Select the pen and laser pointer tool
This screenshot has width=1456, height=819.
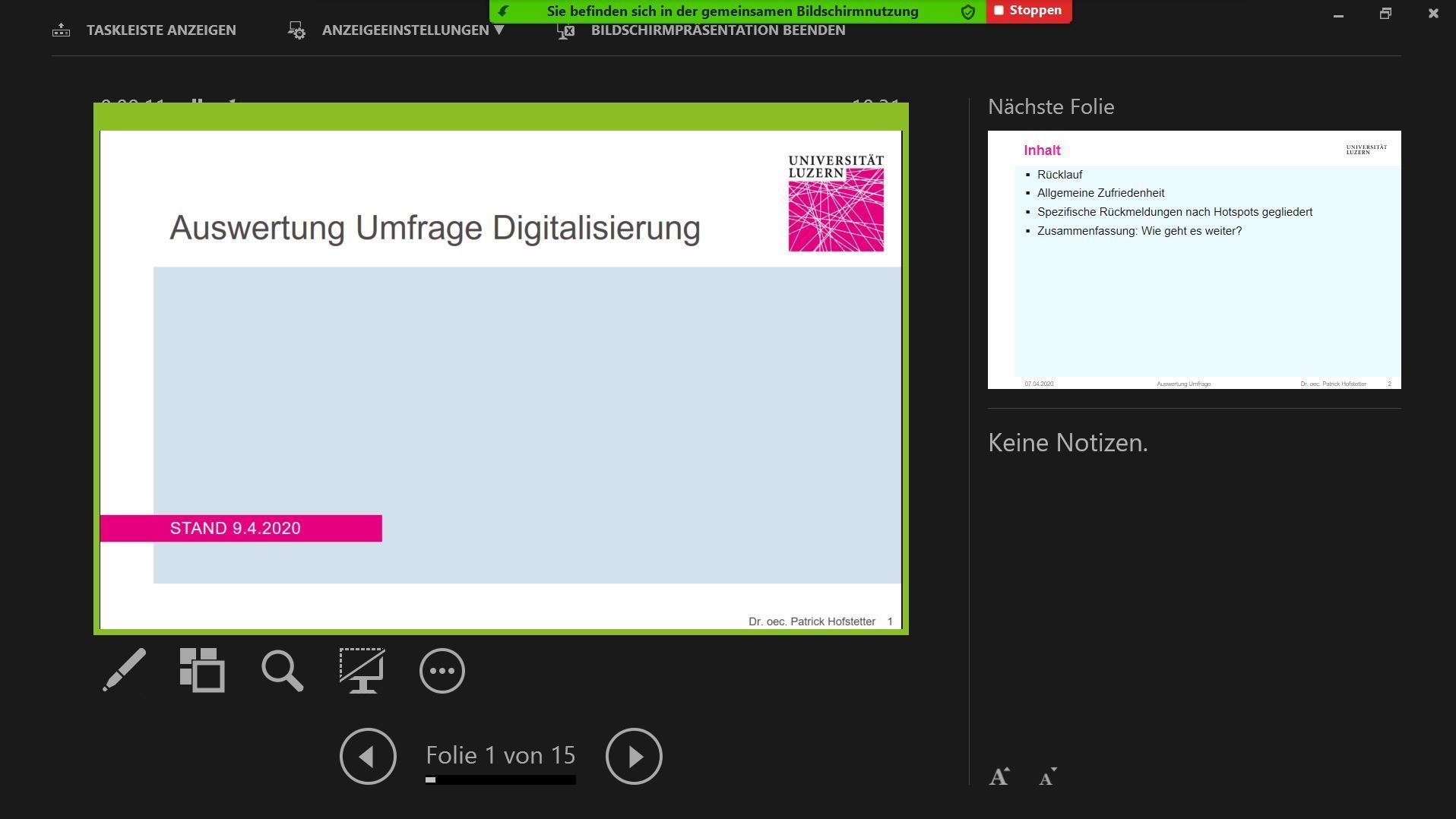125,670
